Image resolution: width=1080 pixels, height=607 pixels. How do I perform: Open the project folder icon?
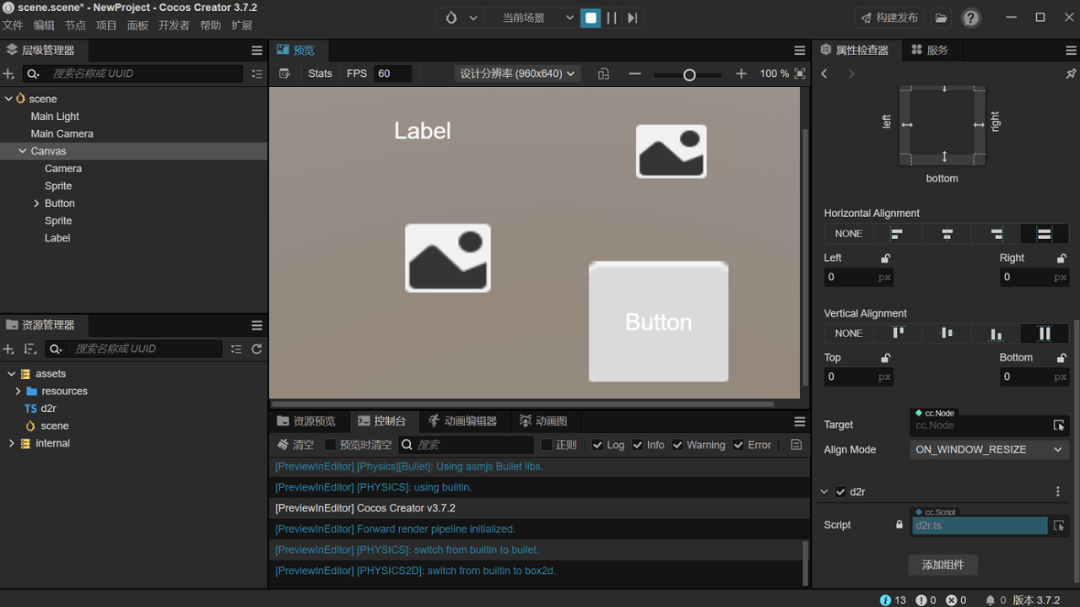941,18
